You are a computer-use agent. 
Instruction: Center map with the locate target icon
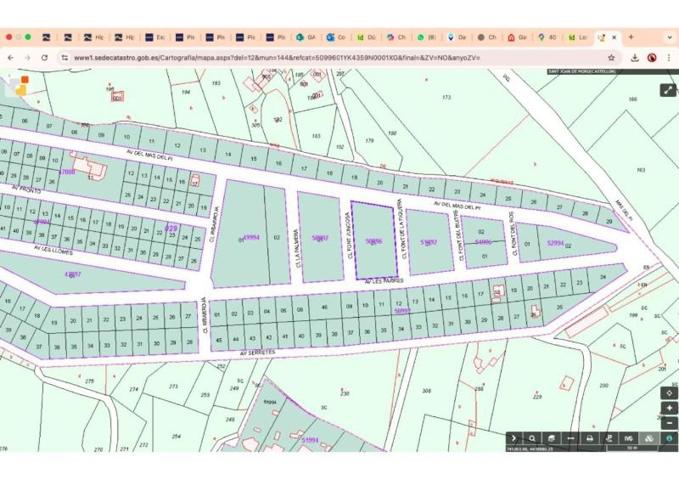click(669, 393)
